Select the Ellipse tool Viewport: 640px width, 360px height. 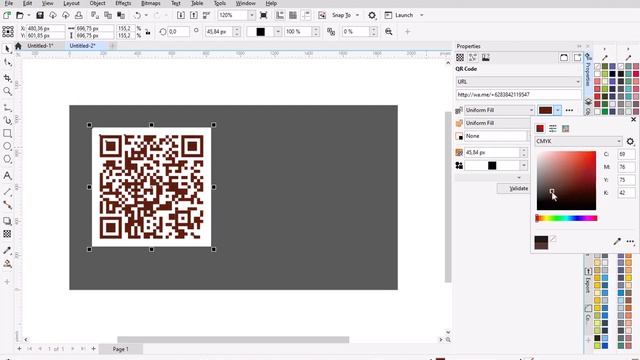coord(7,146)
